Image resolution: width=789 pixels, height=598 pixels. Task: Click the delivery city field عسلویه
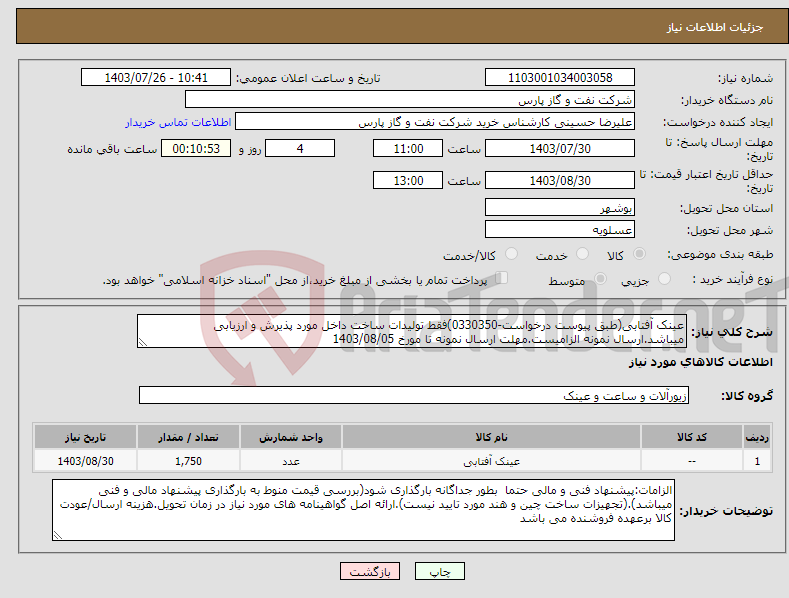point(560,230)
